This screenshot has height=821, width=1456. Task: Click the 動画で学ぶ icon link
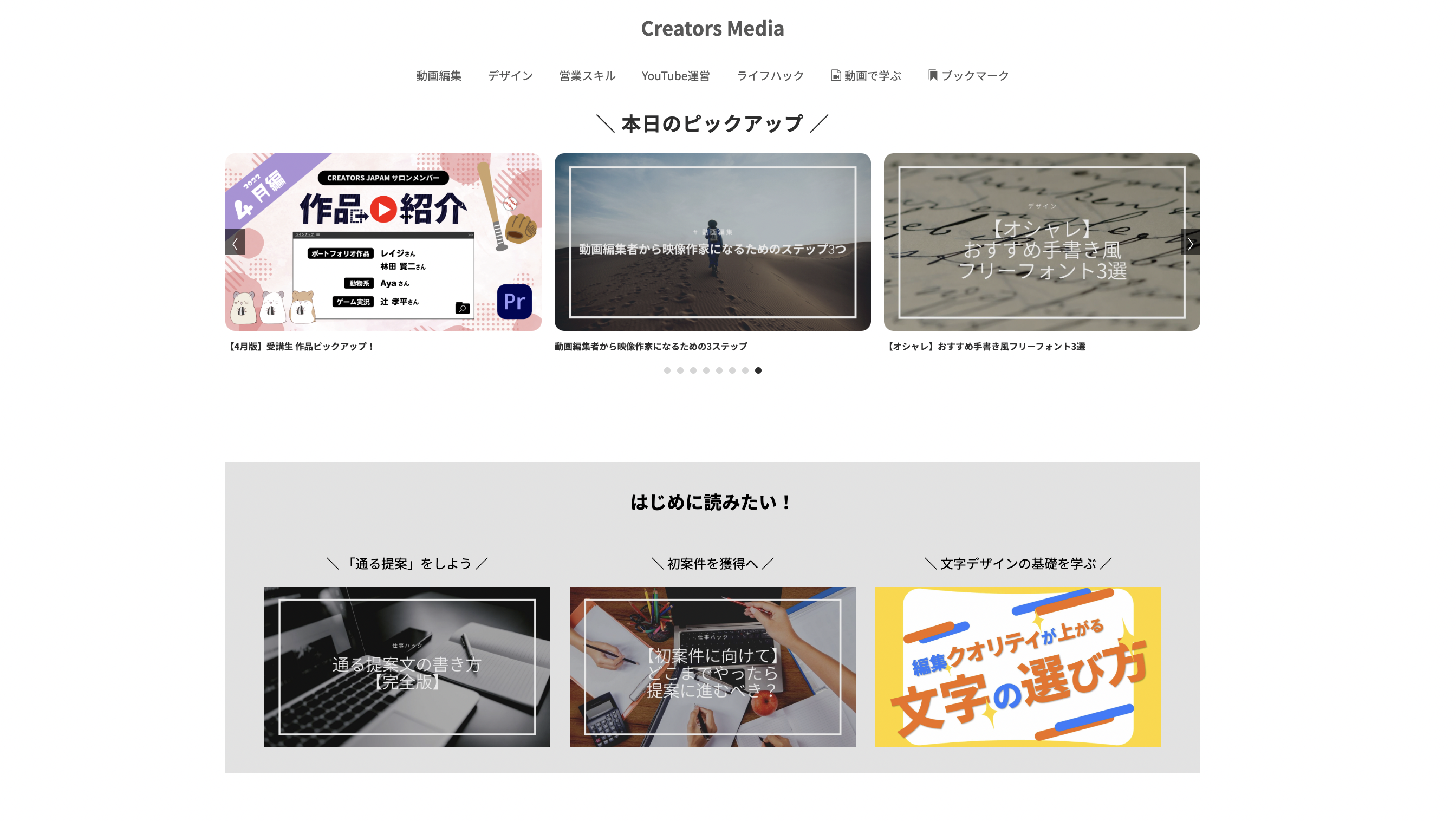[x=865, y=75]
